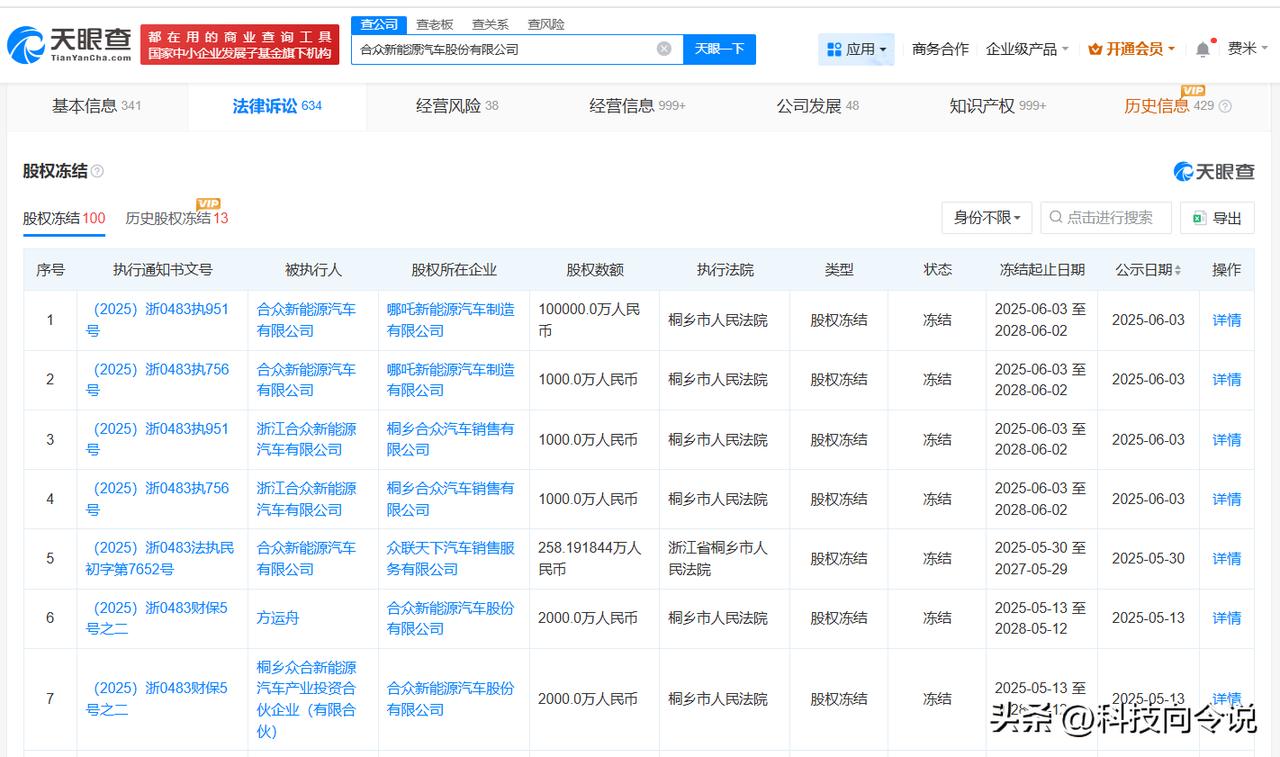Click the 2025-05-30 publication date cell

tap(1148, 559)
